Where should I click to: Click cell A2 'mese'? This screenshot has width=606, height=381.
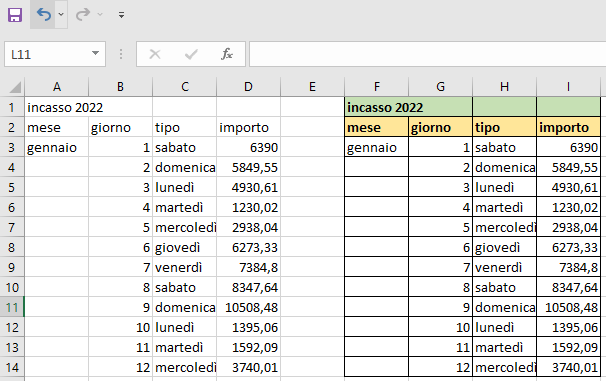click(57, 127)
